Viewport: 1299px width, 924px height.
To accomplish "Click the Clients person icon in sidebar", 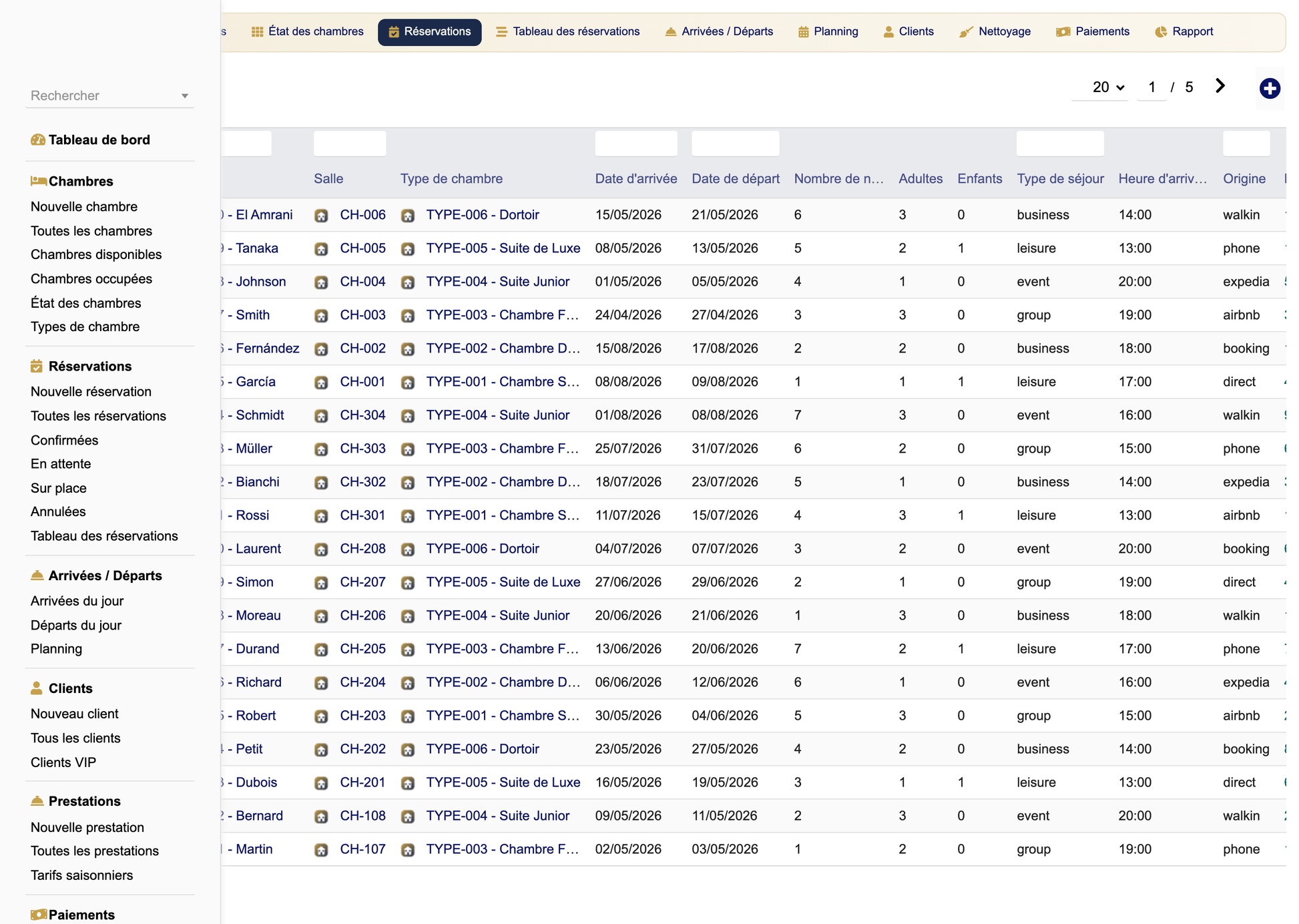I will (37, 688).
